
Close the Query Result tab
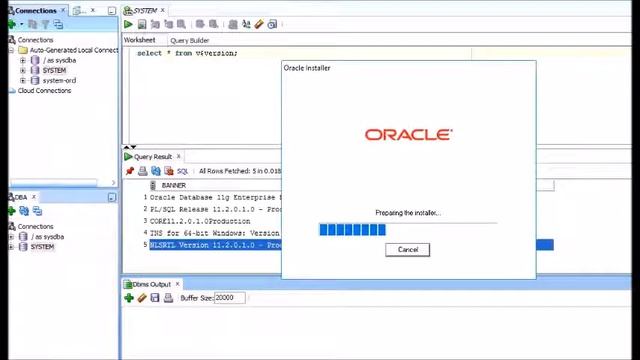click(178, 156)
